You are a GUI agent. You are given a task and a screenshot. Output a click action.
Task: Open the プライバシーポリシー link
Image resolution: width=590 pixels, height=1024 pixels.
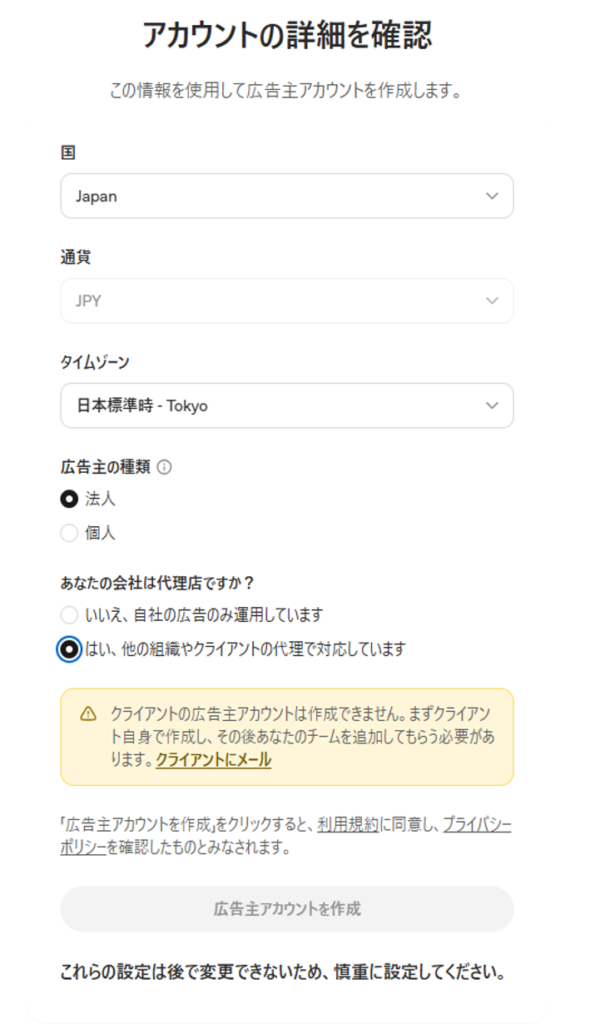click(286, 836)
